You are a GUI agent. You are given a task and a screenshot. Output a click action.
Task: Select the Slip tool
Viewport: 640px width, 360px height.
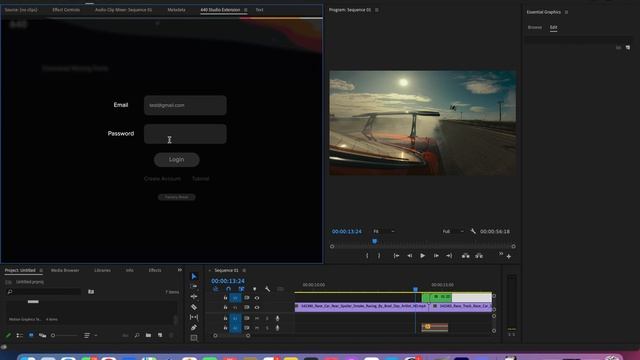[x=194, y=317]
